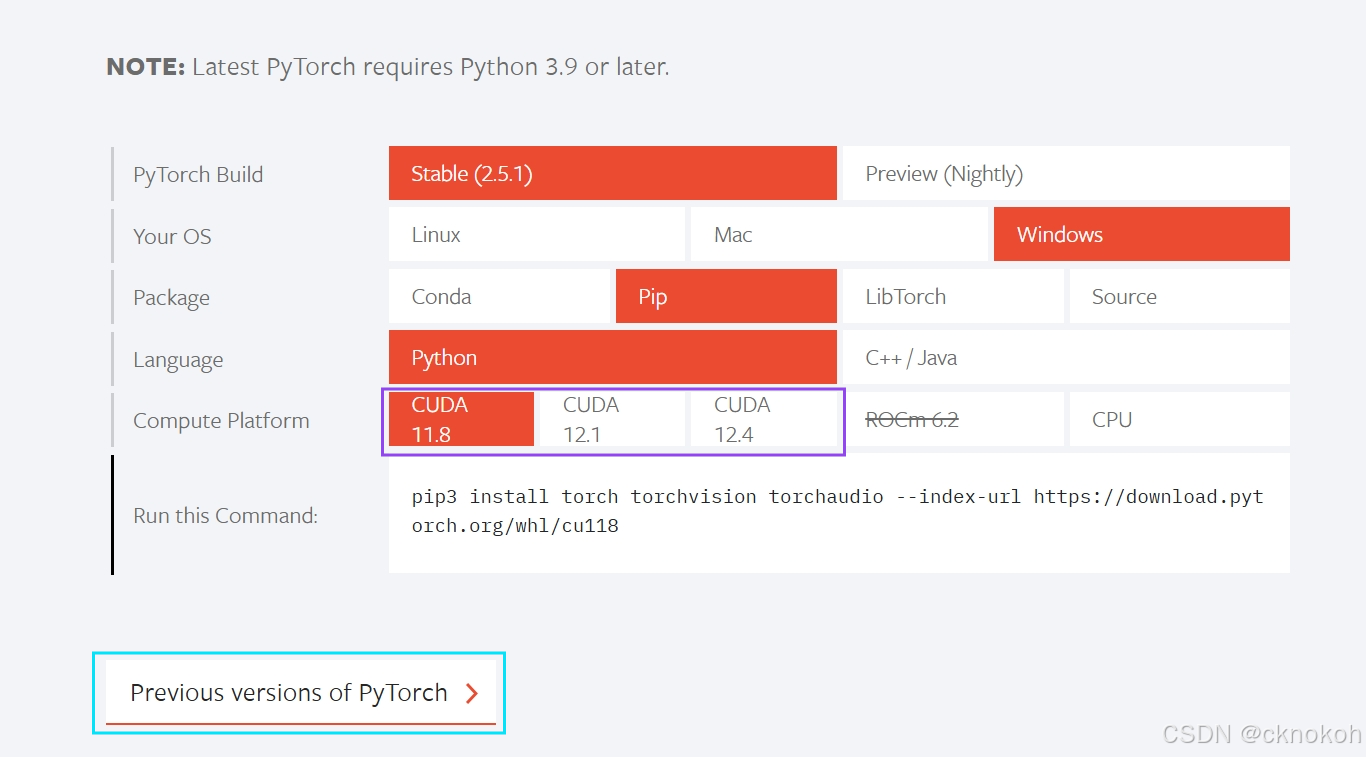Select the Source package option

click(1180, 296)
